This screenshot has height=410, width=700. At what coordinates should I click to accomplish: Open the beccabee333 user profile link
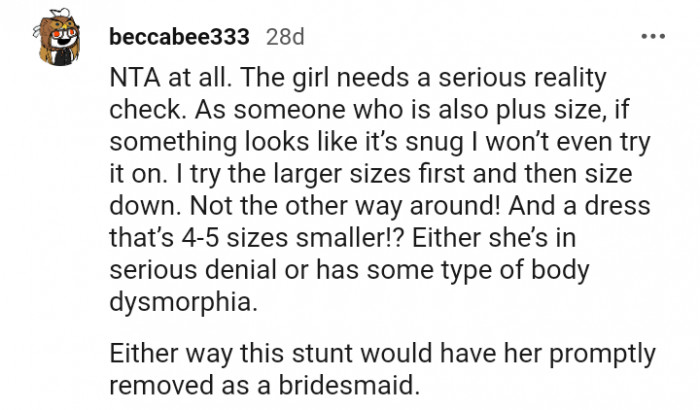[x=179, y=37]
